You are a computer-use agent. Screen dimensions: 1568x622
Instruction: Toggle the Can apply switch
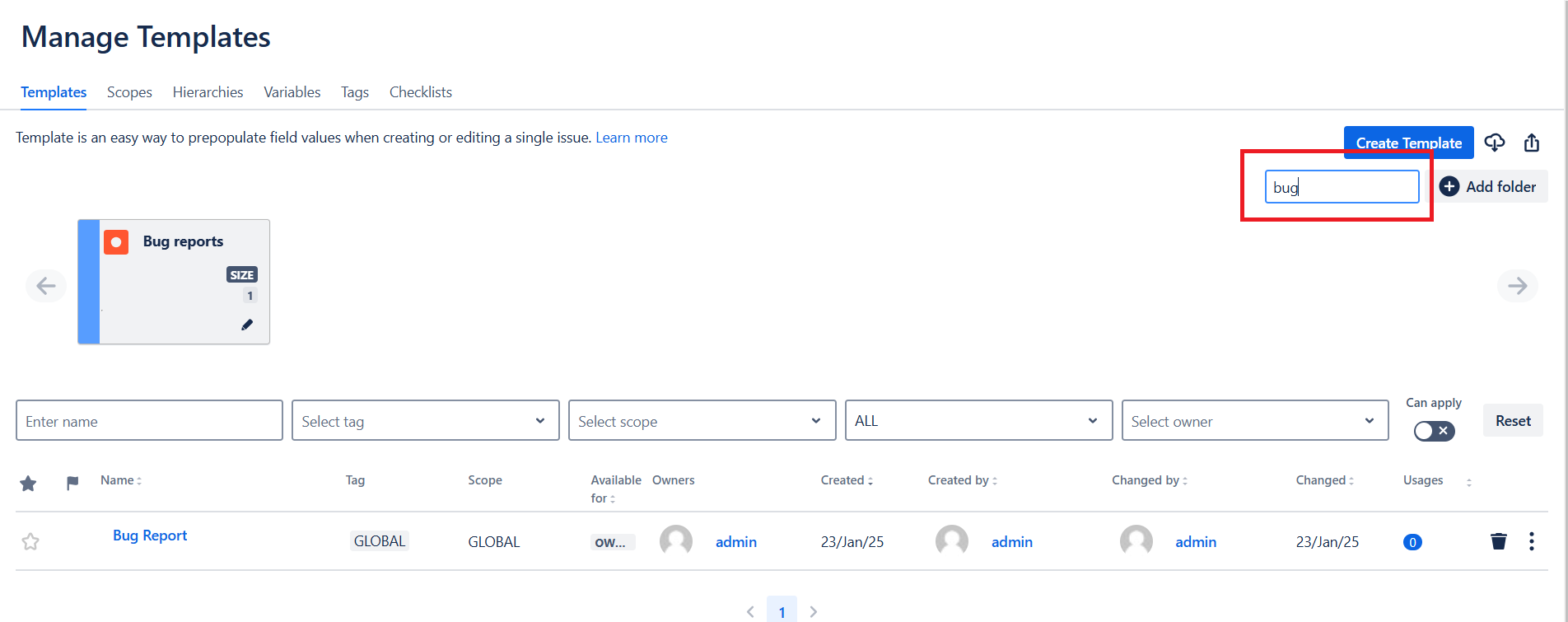point(1434,431)
